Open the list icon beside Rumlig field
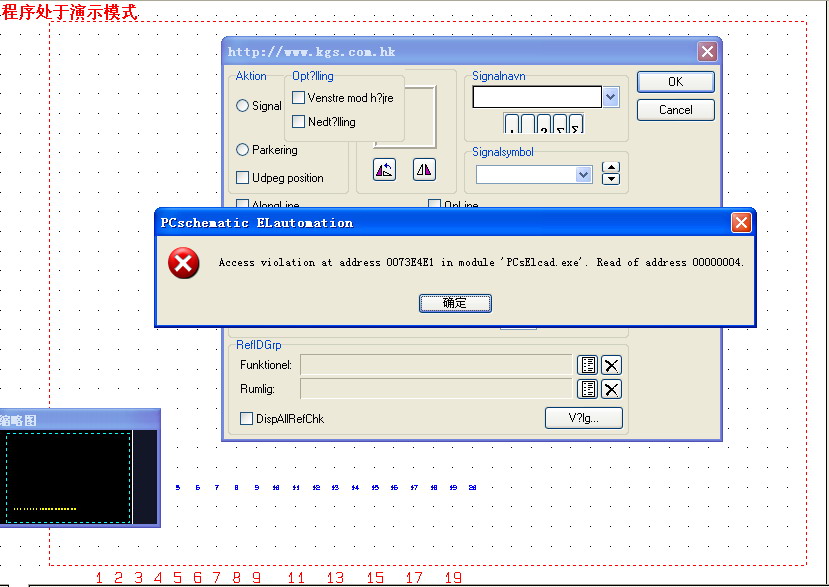Screen dimensions: 829x587 click(587, 389)
